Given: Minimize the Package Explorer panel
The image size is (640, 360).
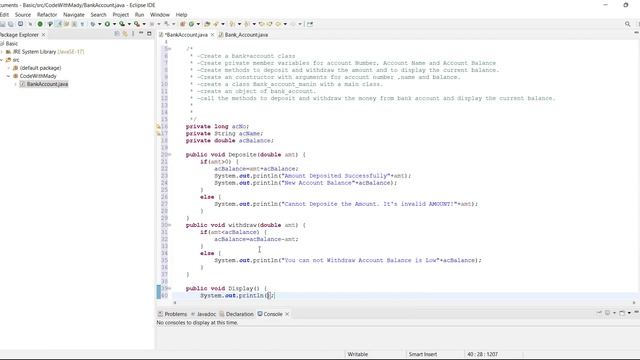Looking at the screenshot, I should point(141,33).
